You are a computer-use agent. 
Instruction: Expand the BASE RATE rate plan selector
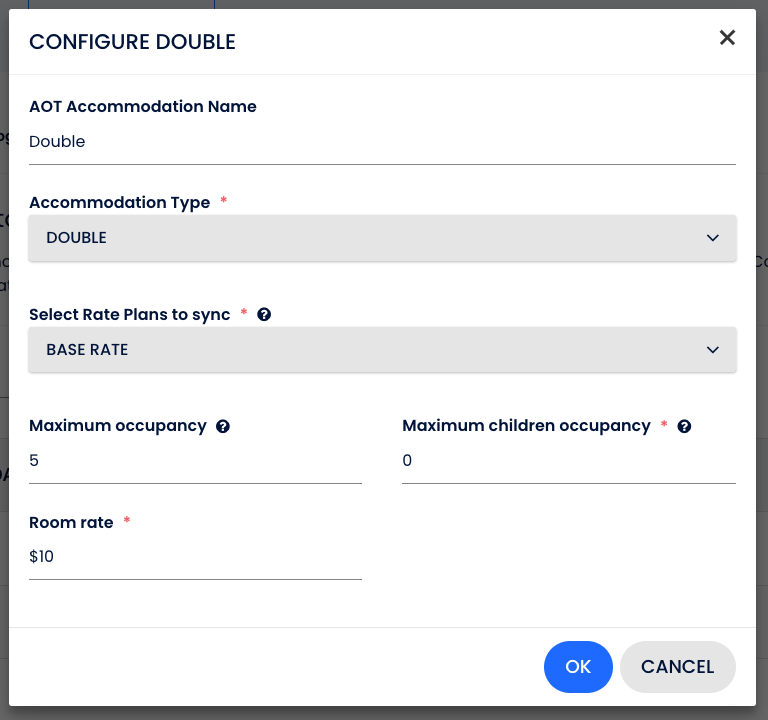click(382, 350)
